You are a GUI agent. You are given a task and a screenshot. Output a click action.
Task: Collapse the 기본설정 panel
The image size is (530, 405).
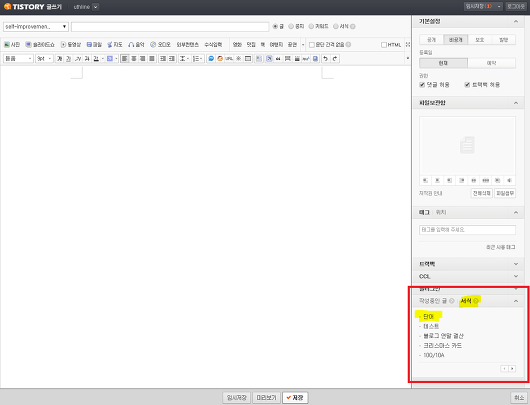[516, 21]
